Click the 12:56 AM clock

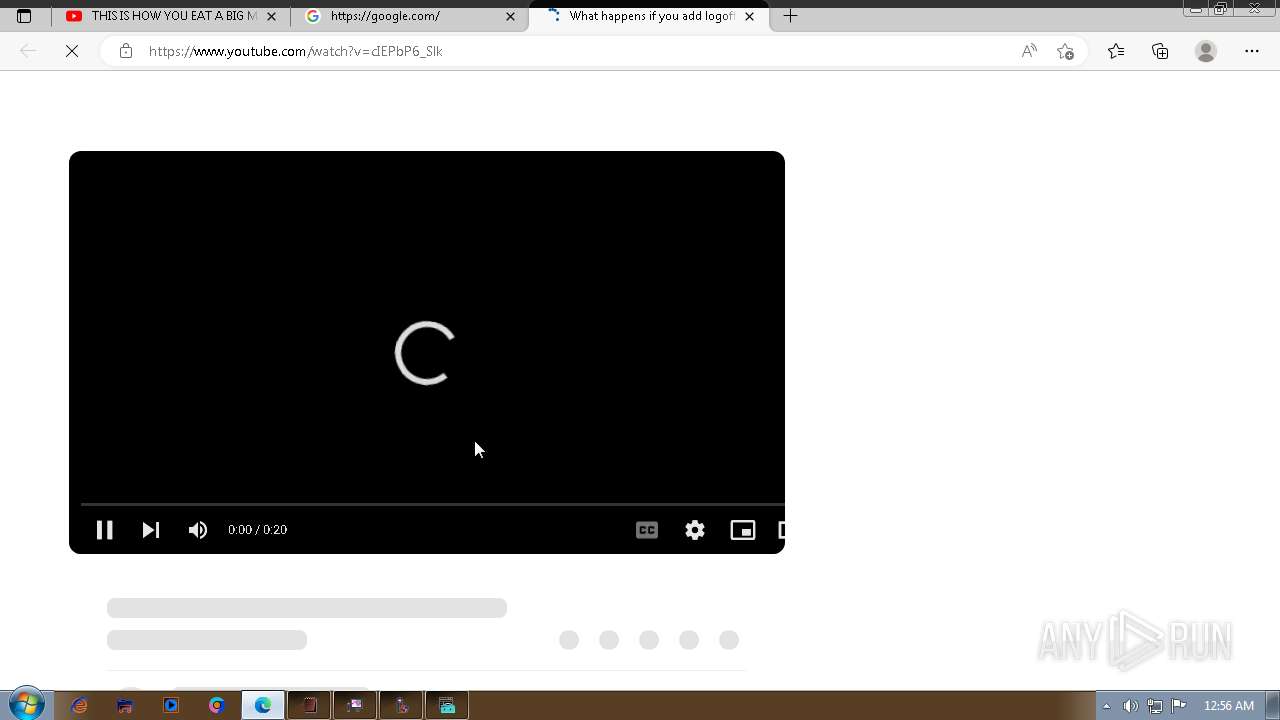click(x=1228, y=706)
